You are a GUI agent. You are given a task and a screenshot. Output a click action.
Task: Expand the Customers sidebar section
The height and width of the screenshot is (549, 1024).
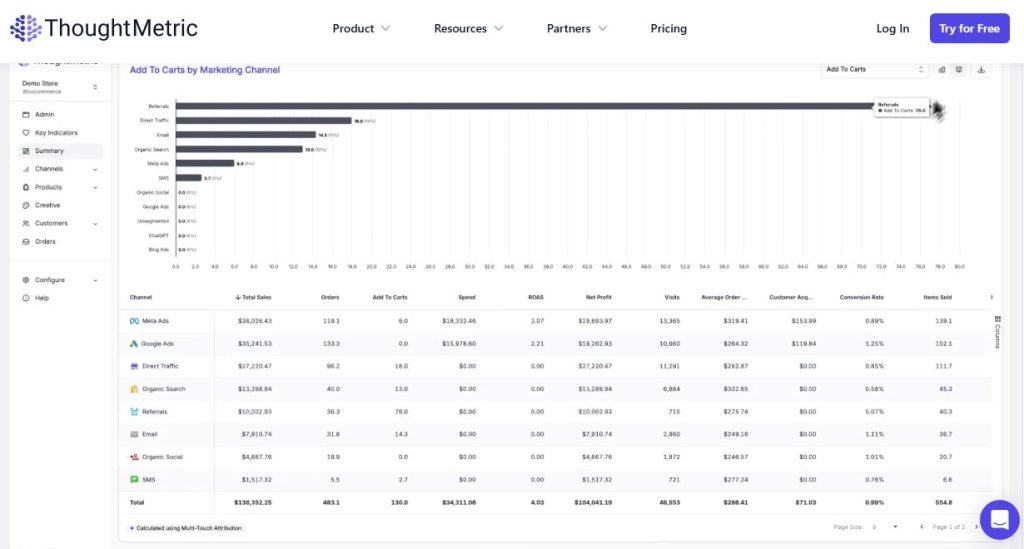click(95, 223)
